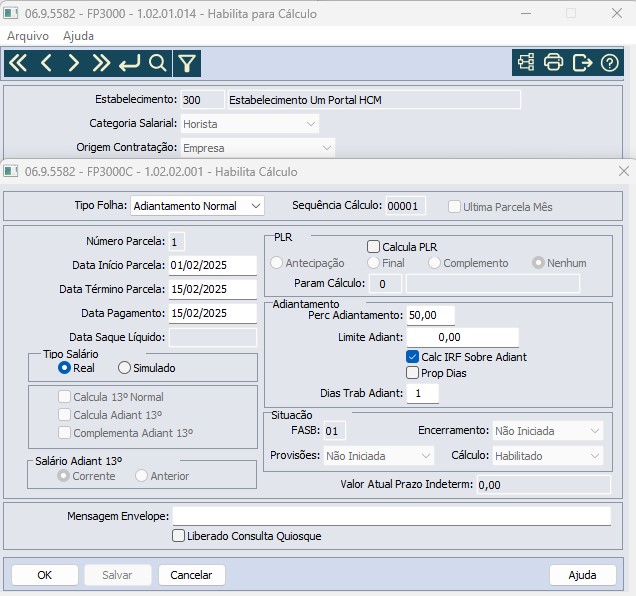This screenshot has height=596, width=636.
Task: Open Origem Contratação dropdown
Action: (x=258, y=148)
